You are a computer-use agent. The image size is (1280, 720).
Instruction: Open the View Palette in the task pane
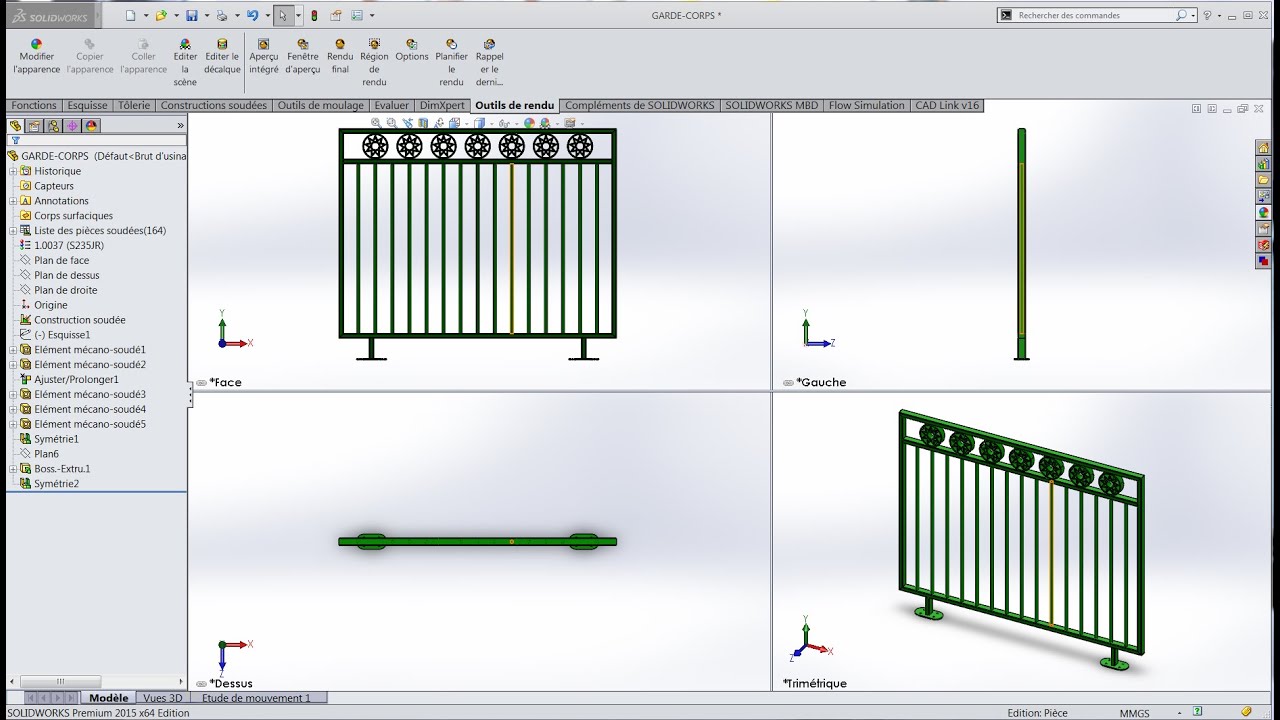click(x=1263, y=196)
